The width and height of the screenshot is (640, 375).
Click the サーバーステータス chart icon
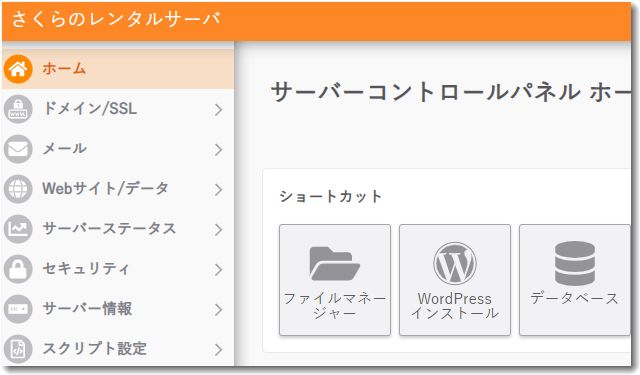(18, 229)
